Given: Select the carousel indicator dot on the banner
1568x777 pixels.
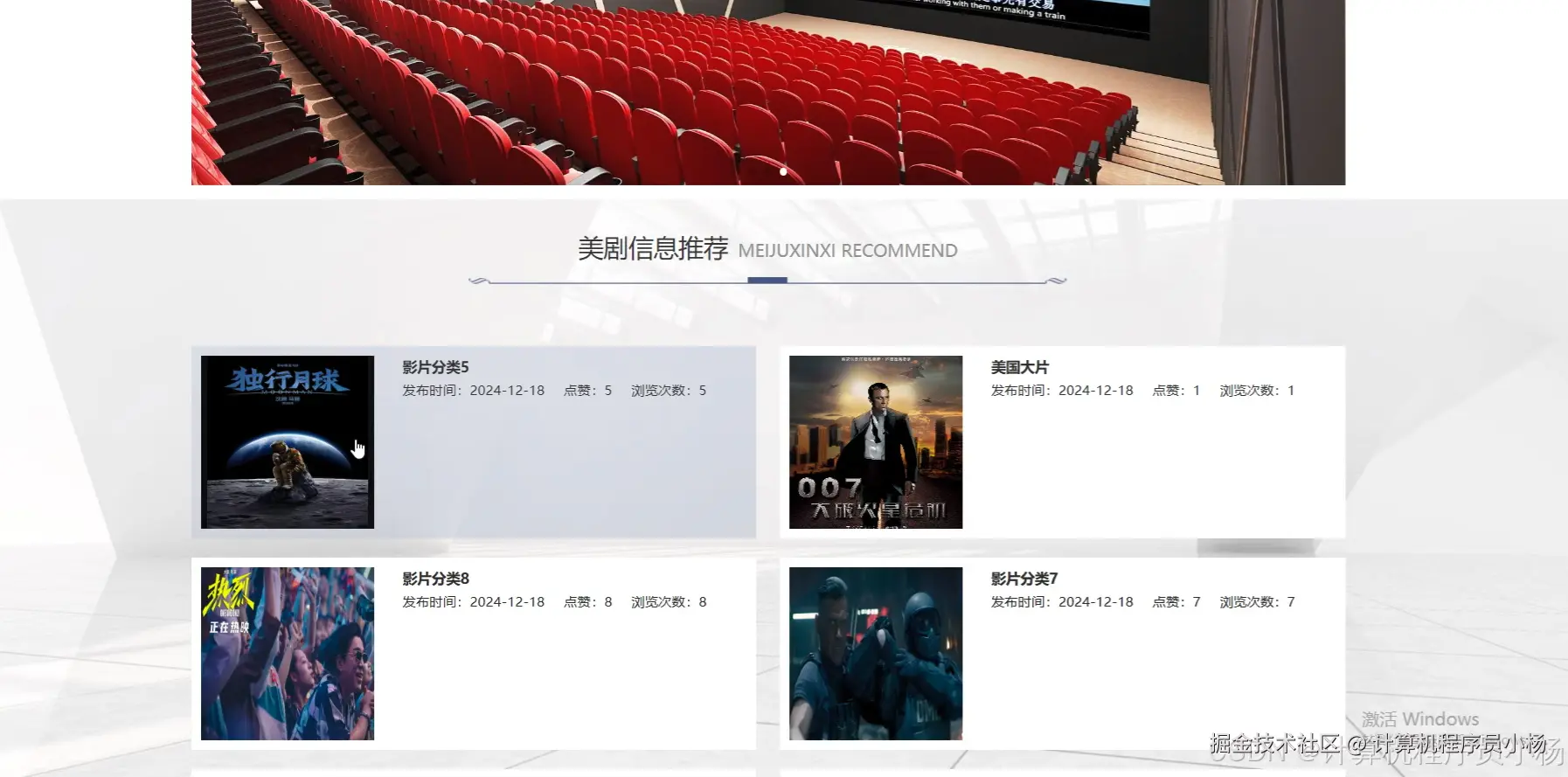Looking at the screenshot, I should 783,171.
